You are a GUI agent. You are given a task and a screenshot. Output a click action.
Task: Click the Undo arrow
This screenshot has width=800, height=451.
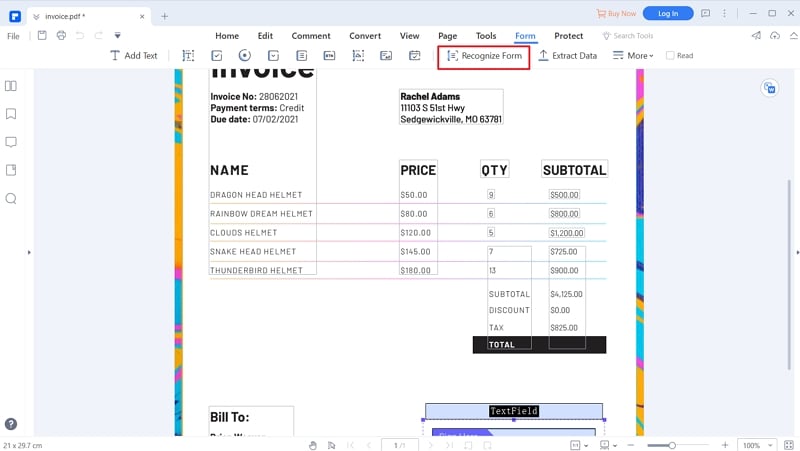tap(80, 35)
